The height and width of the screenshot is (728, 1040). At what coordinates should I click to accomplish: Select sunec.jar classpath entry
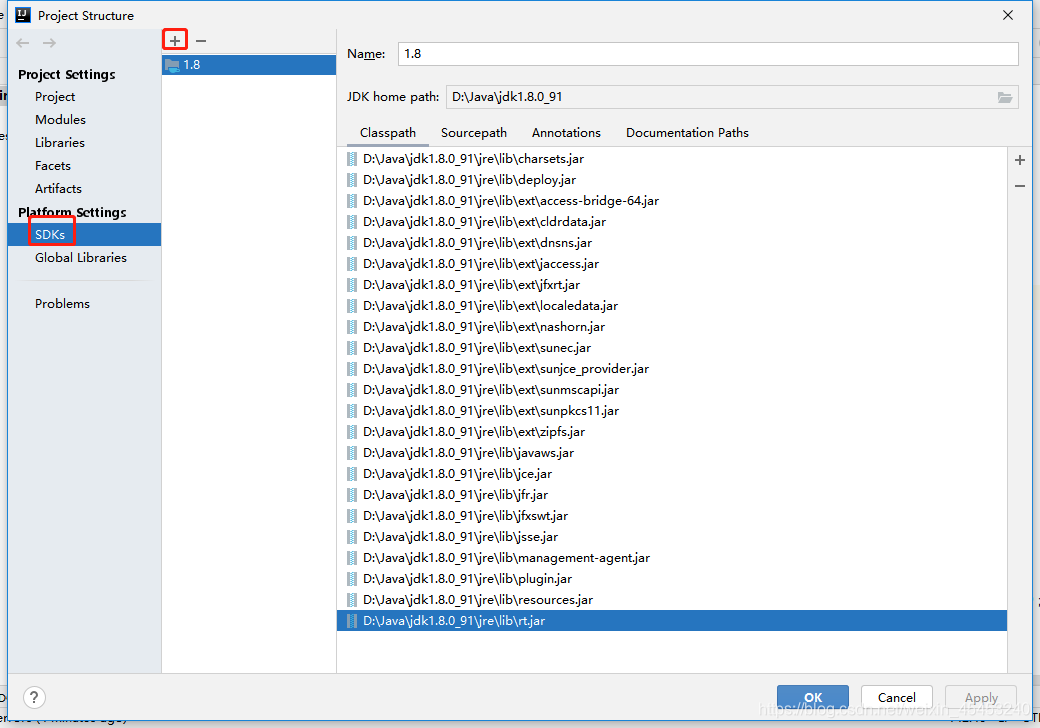(672, 348)
